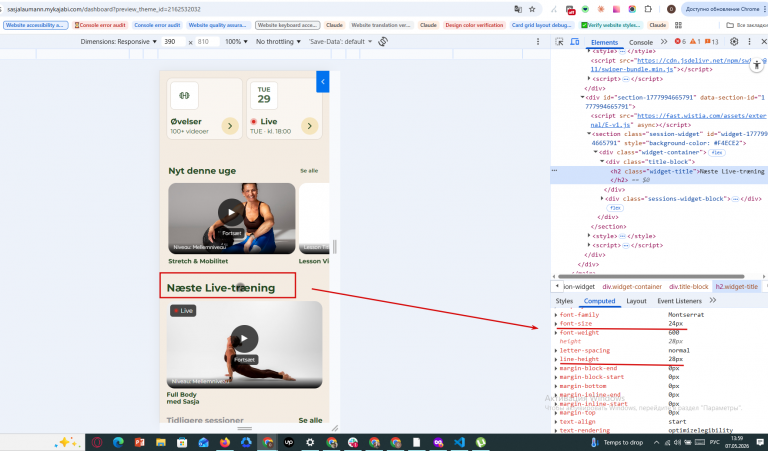Click the div.title-block breadcrumb

click(689, 286)
